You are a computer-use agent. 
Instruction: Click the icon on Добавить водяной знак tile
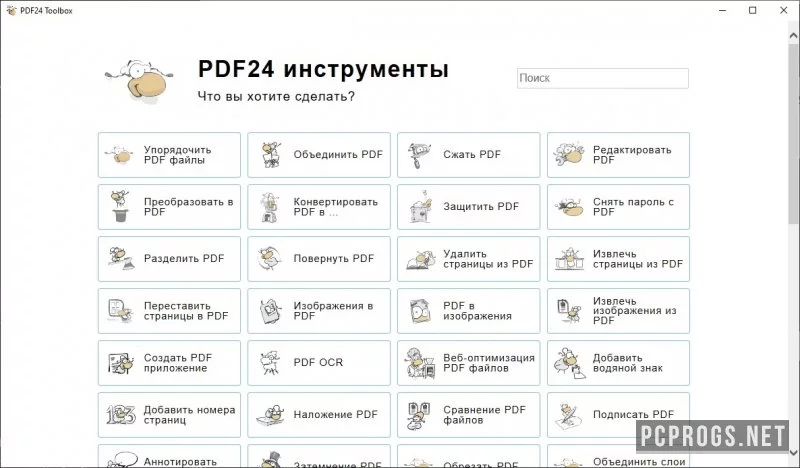coord(569,363)
